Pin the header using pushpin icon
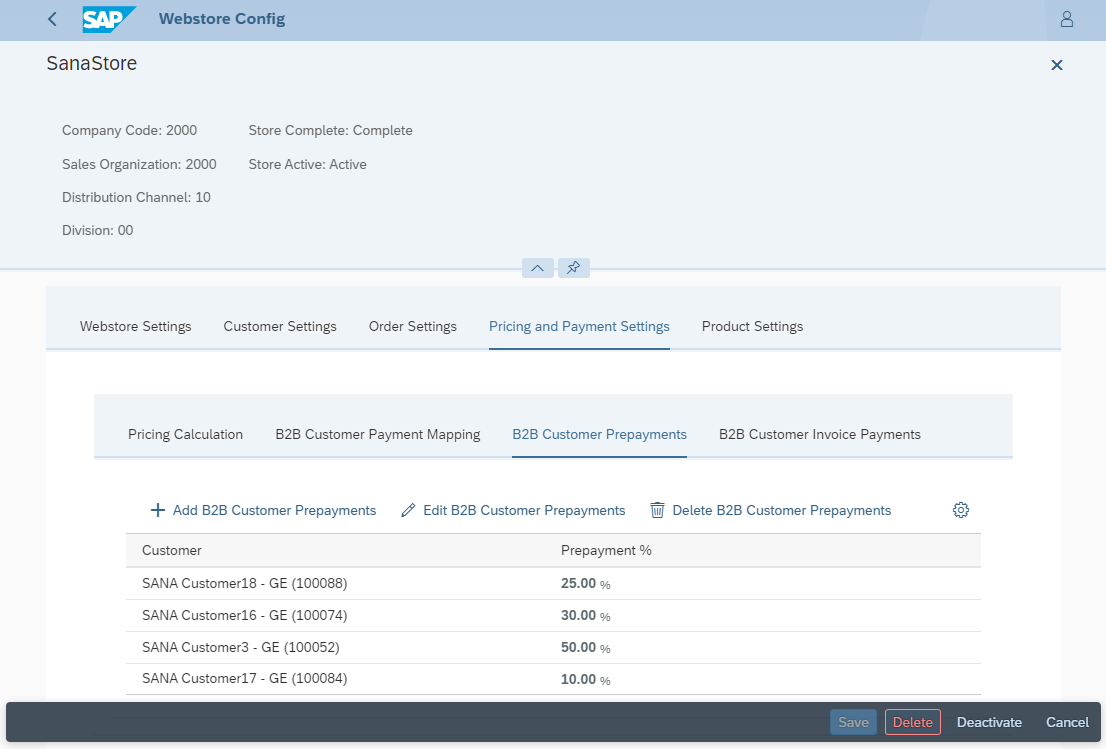Screen dimensions: 1106x749 tap(573, 268)
